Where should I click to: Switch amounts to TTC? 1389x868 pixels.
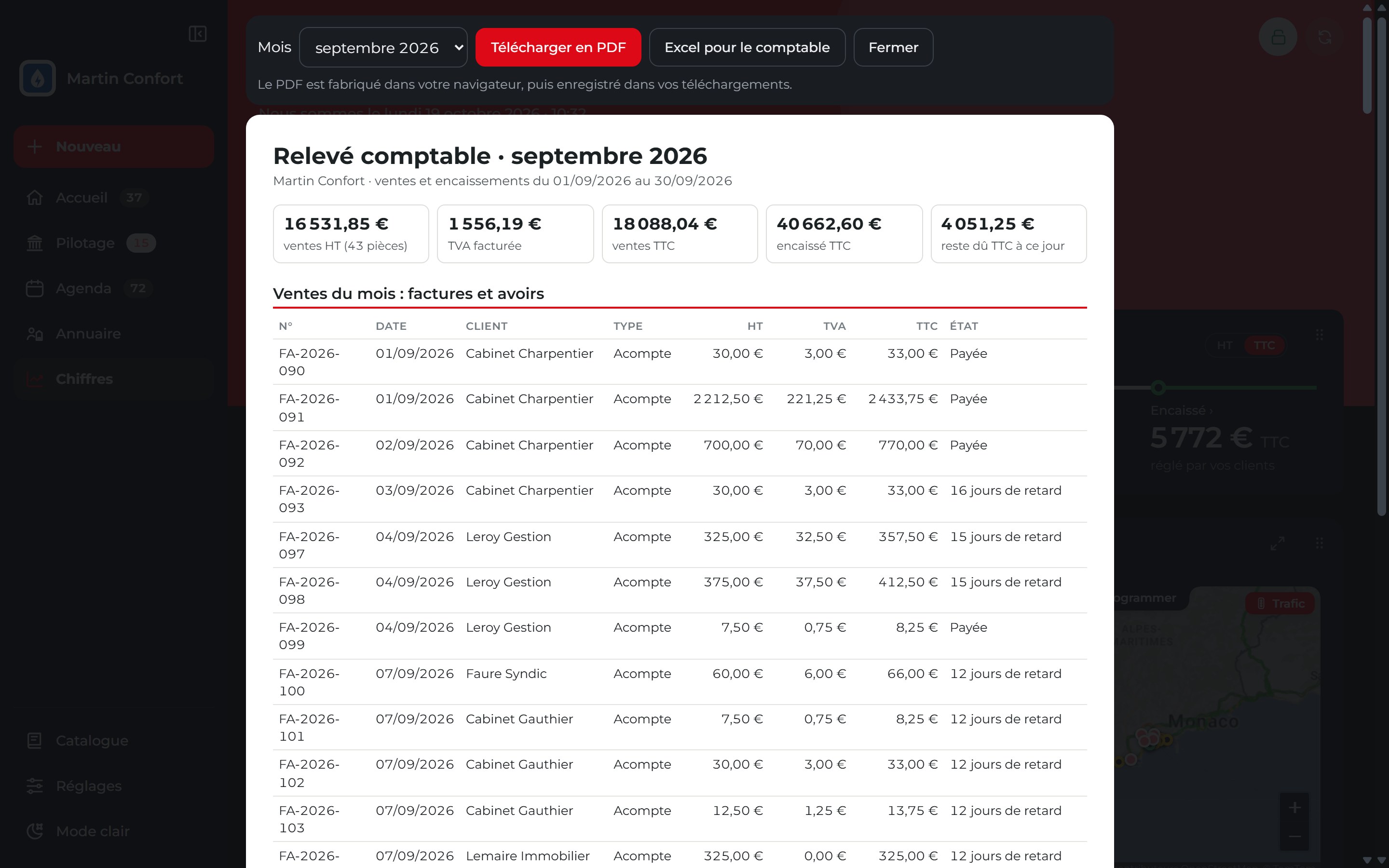(1264, 345)
